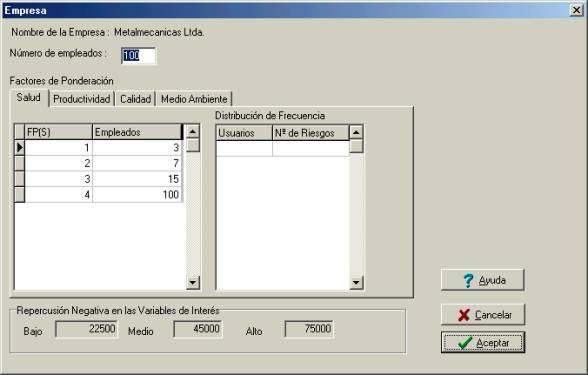Focus the Número de empleados field
The image size is (588, 375).
coord(138,56)
